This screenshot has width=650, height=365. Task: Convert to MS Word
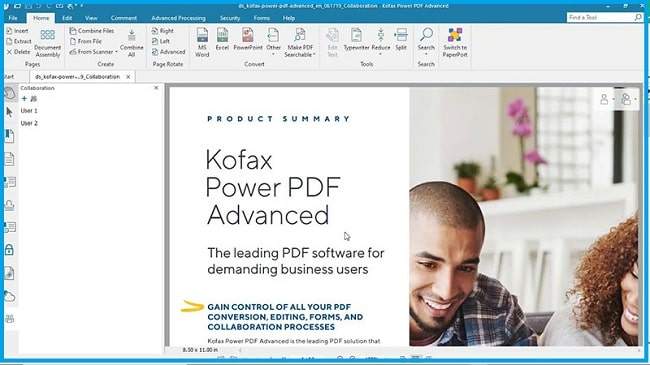(x=202, y=43)
